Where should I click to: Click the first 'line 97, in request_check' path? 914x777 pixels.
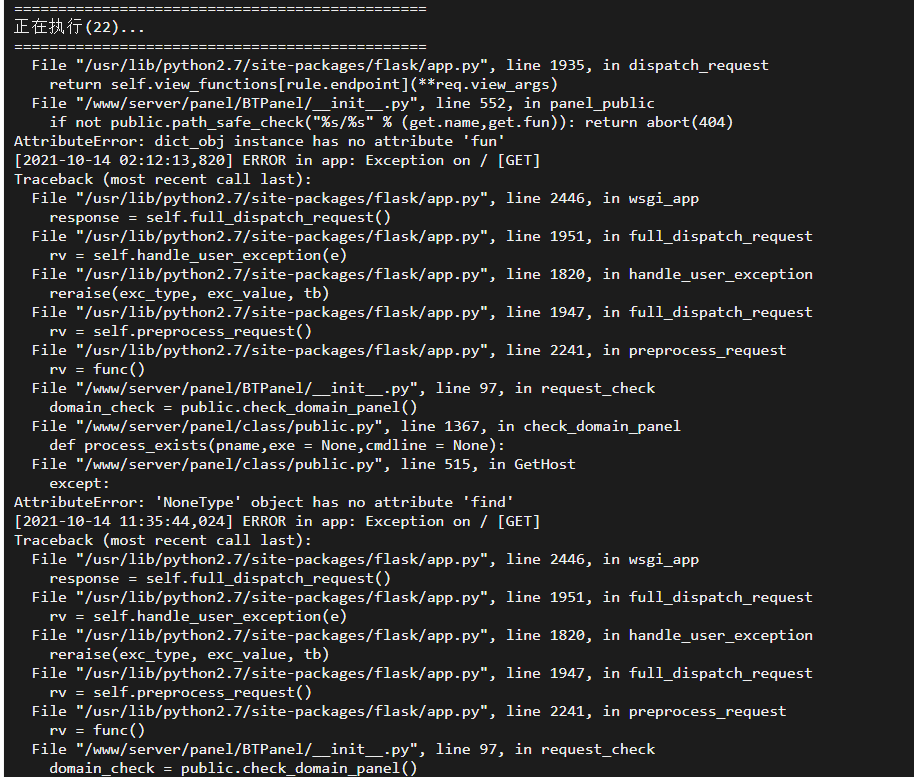343,388
